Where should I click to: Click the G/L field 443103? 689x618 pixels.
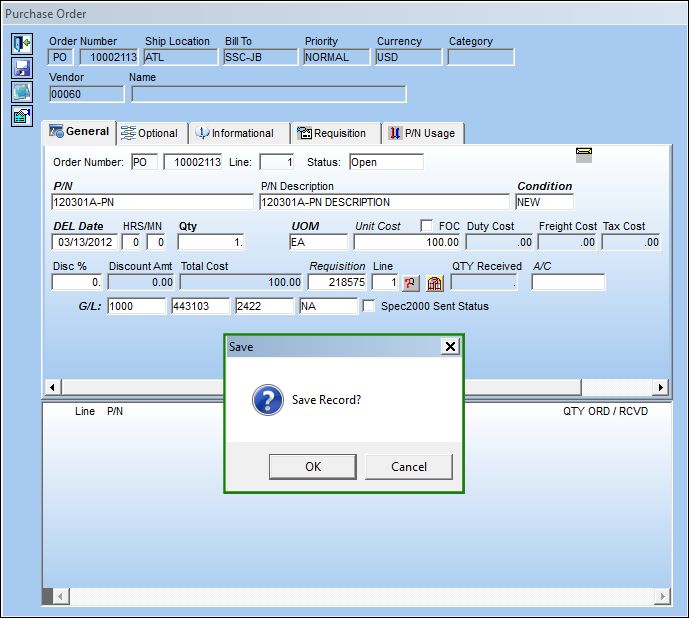click(x=201, y=306)
